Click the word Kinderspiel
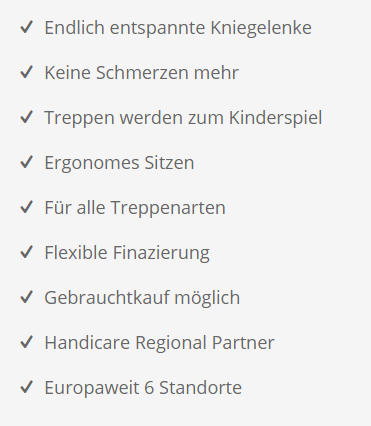This screenshot has height=426, width=371. 276,118
